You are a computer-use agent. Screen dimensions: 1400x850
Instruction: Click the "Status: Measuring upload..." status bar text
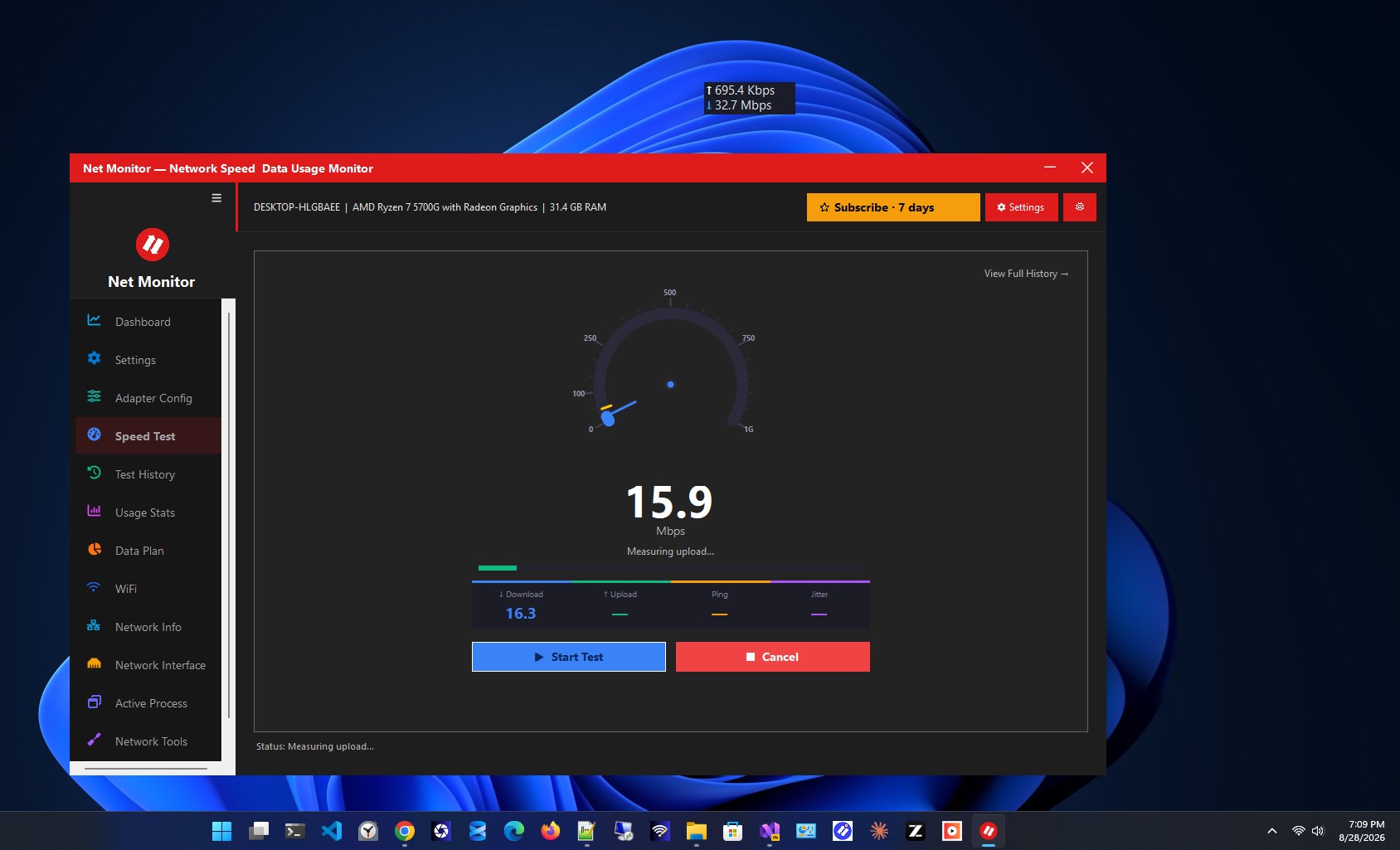pyautogui.click(x=315, y=746)
